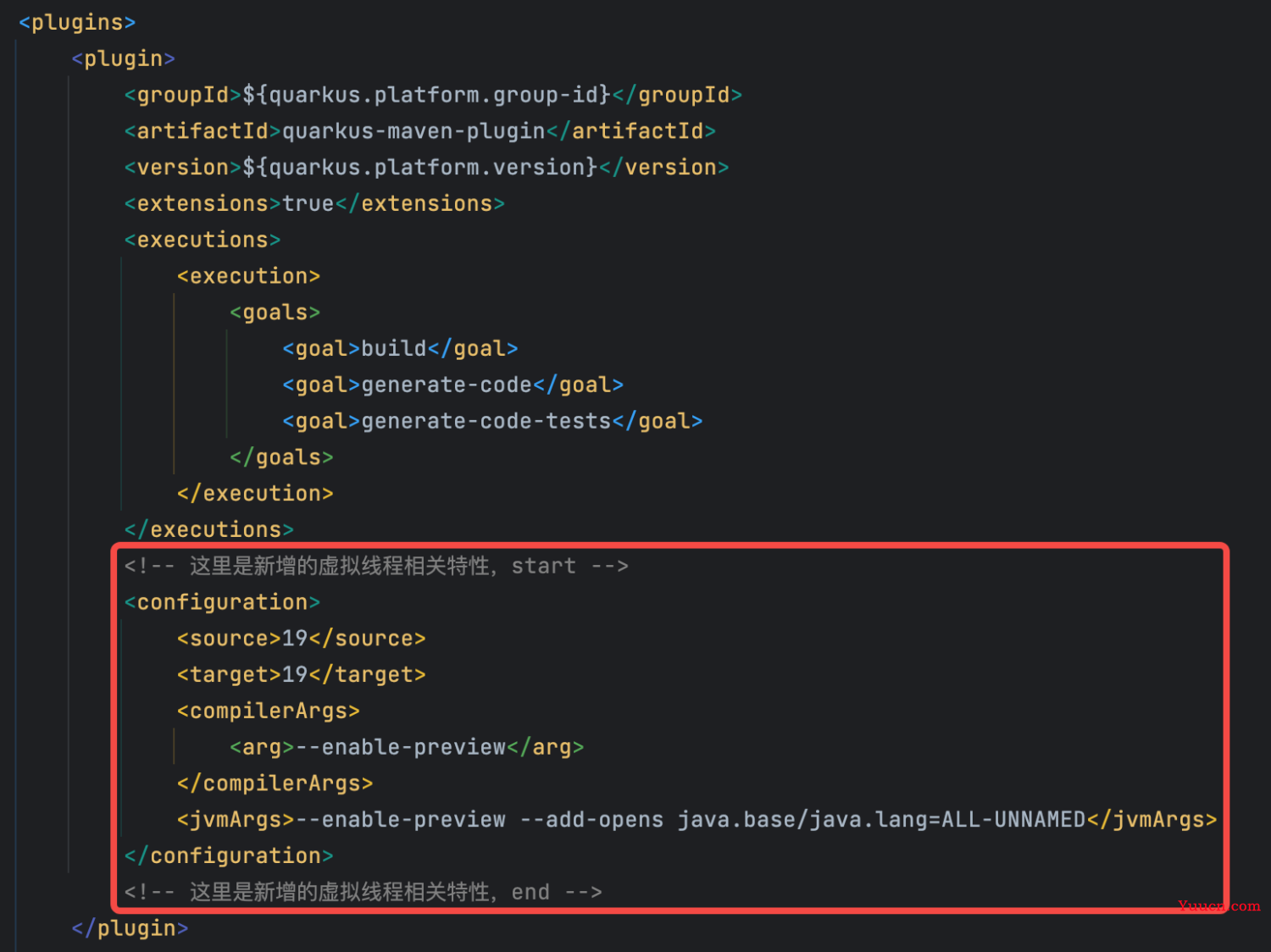Image resolution: width=1271 pixels, height=952 pixels.
Task: Click the target 19 line
Action: 301,675
